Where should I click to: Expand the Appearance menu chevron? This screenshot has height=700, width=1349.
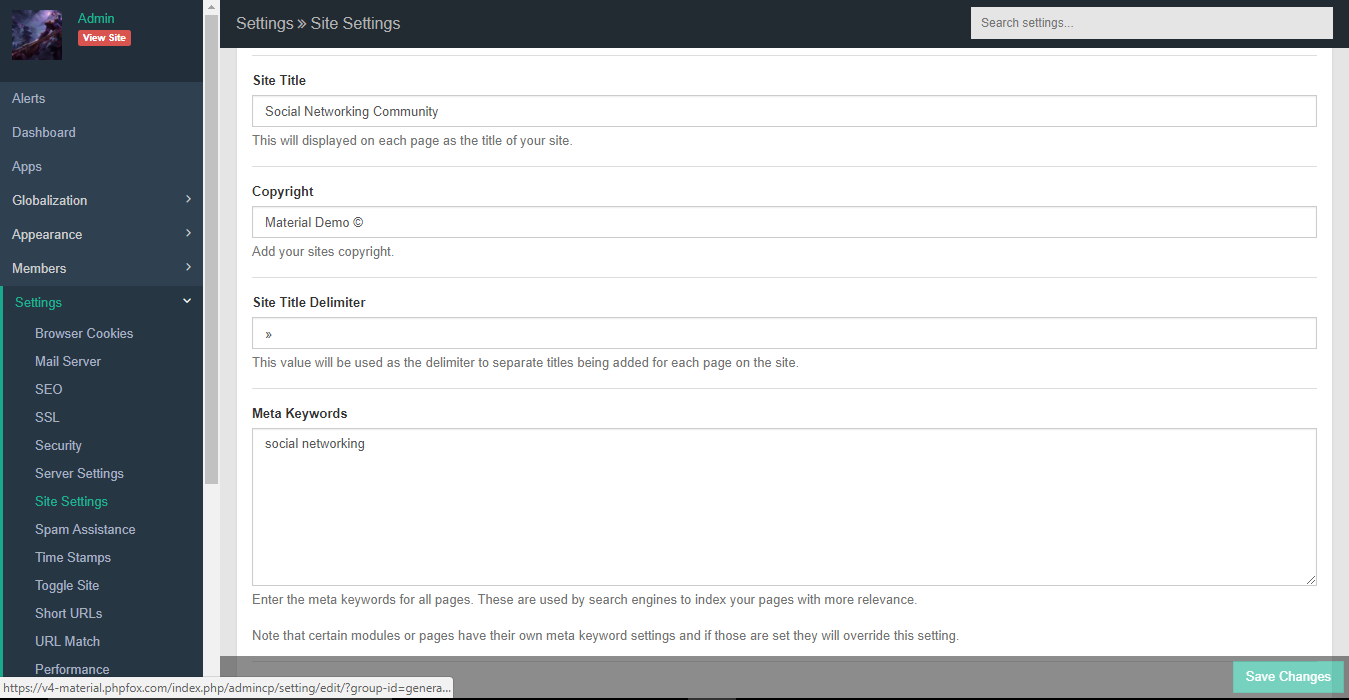coord(188,234)
